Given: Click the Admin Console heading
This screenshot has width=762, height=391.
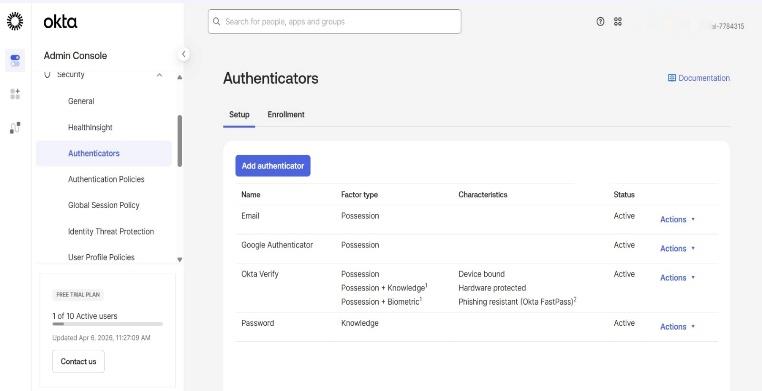Looking at the screenshot, I should [x=75, y=55].
